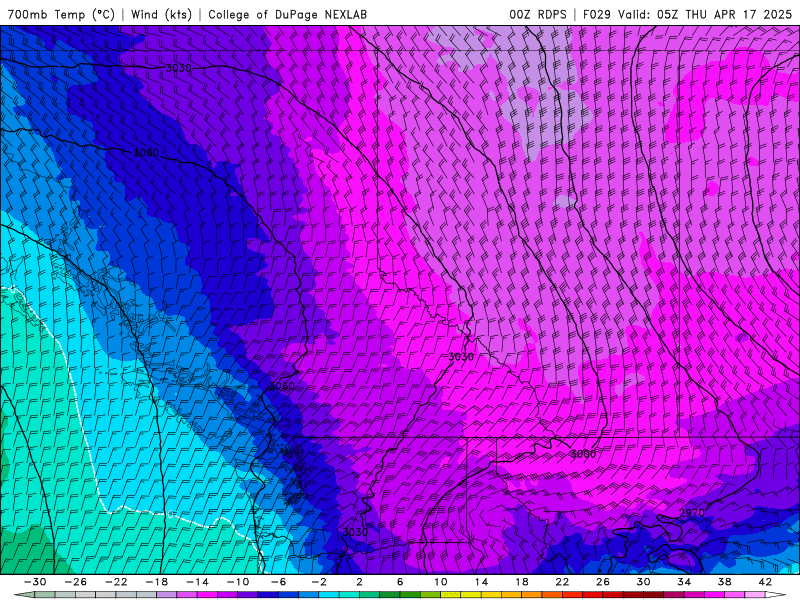Image resolution: width=800 pixels, height=600 pixels.
Task: Click the "F029" forecast hour text
Action: pos(597,14)
